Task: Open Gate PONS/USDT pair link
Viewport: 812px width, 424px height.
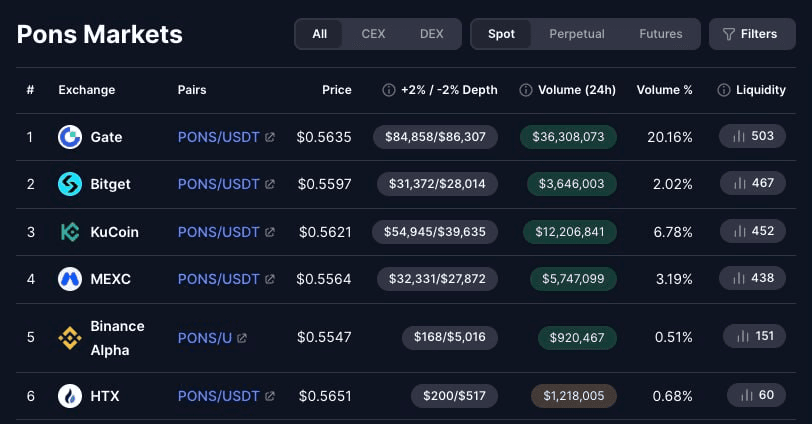Action: (x=219, y=137)
